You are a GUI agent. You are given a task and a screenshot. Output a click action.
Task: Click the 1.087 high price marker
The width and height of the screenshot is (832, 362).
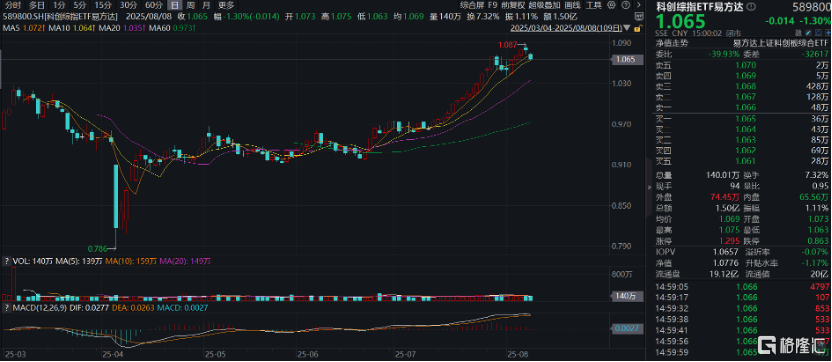pos(507,45)
